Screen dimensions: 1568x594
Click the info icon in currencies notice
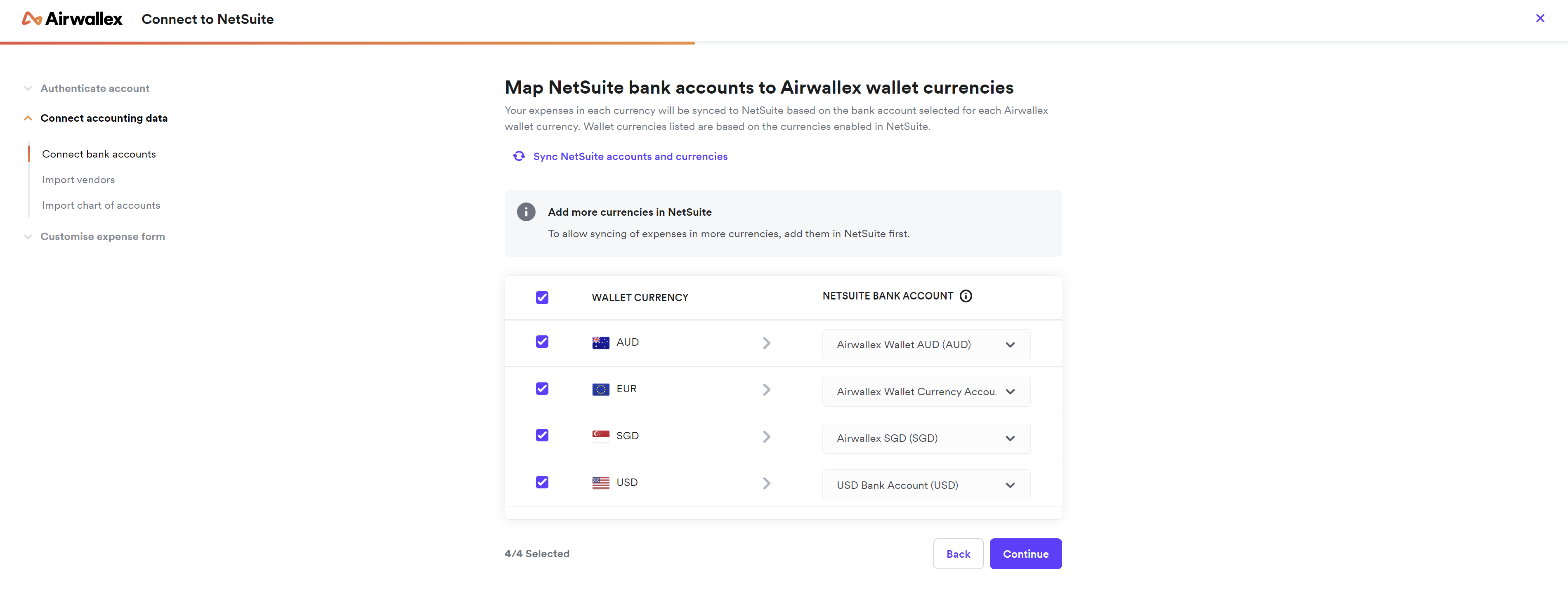[x=526, y=212]
